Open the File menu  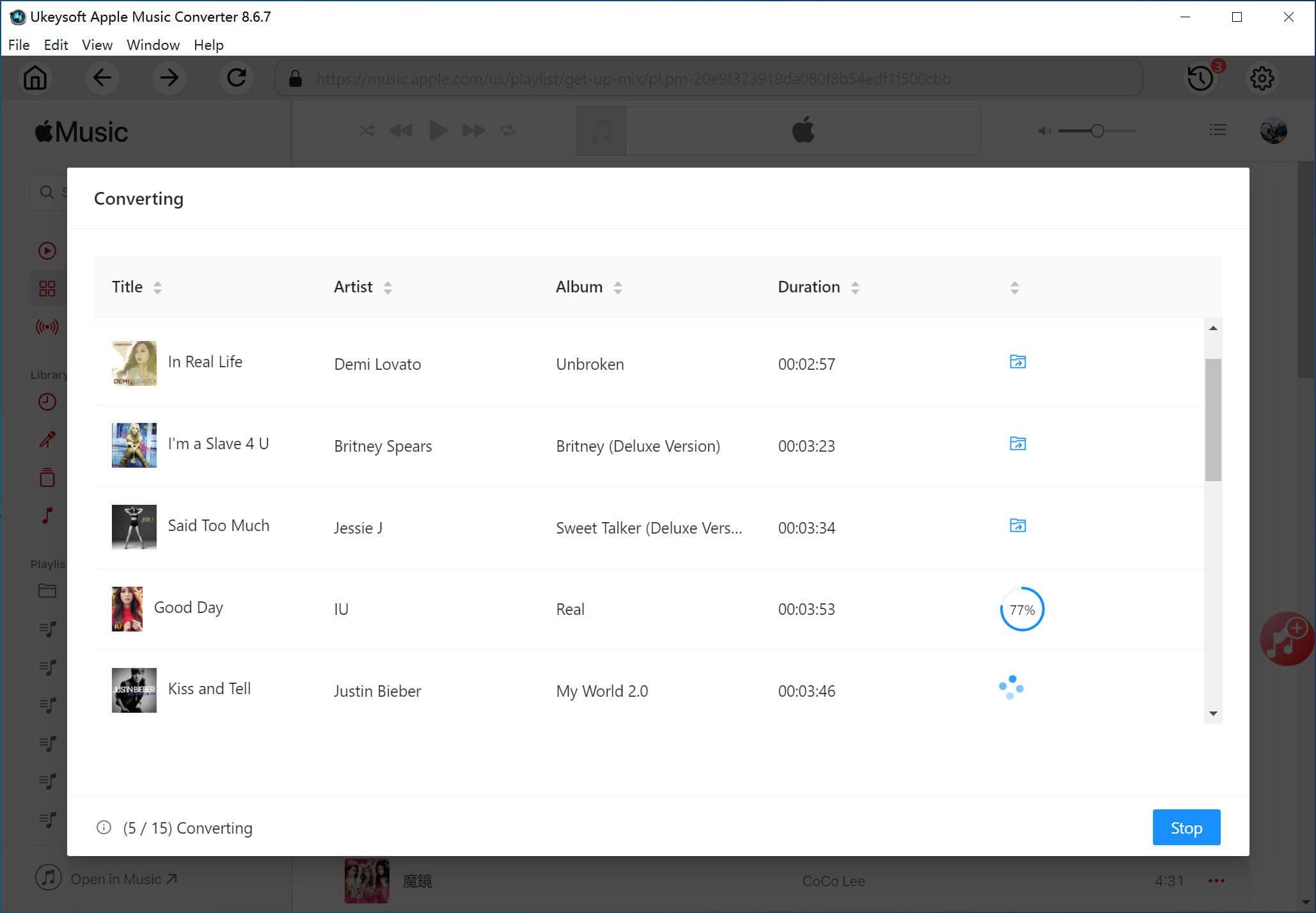click(x=18, y=44)
